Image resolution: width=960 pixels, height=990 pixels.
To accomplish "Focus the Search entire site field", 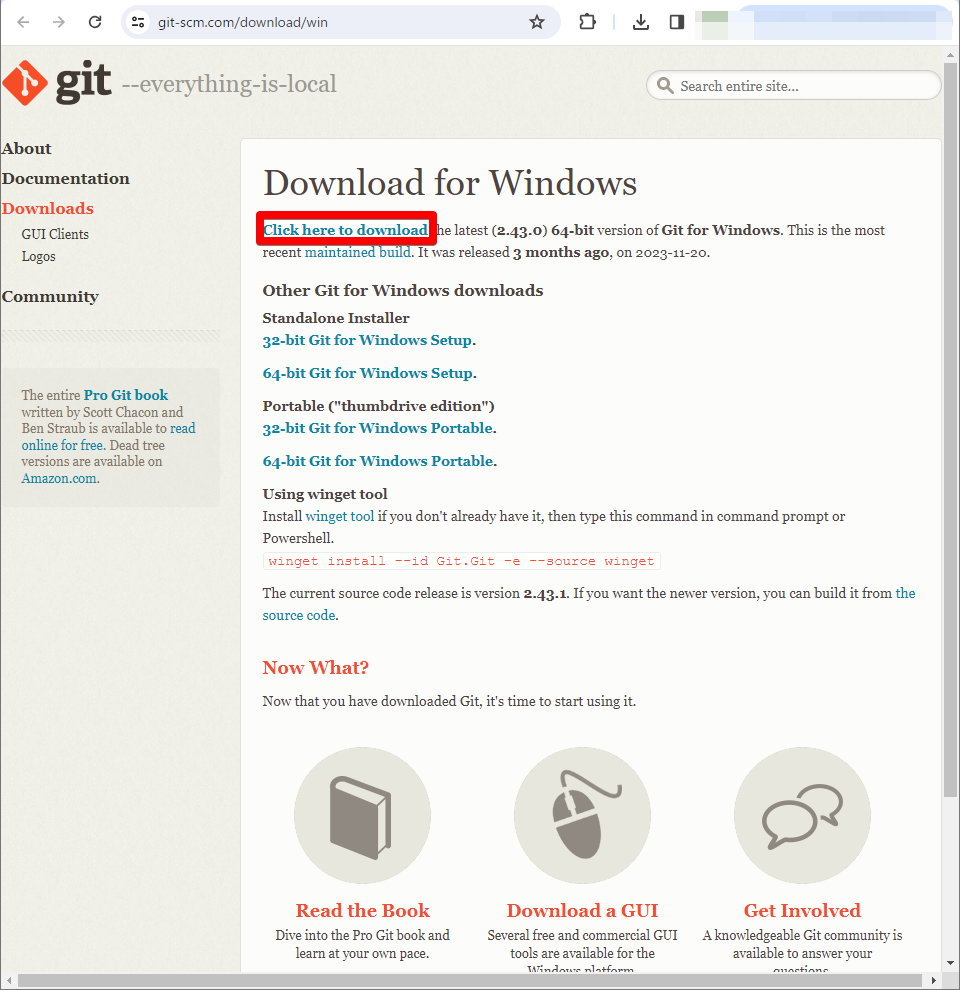I will (x=794, y=85).
